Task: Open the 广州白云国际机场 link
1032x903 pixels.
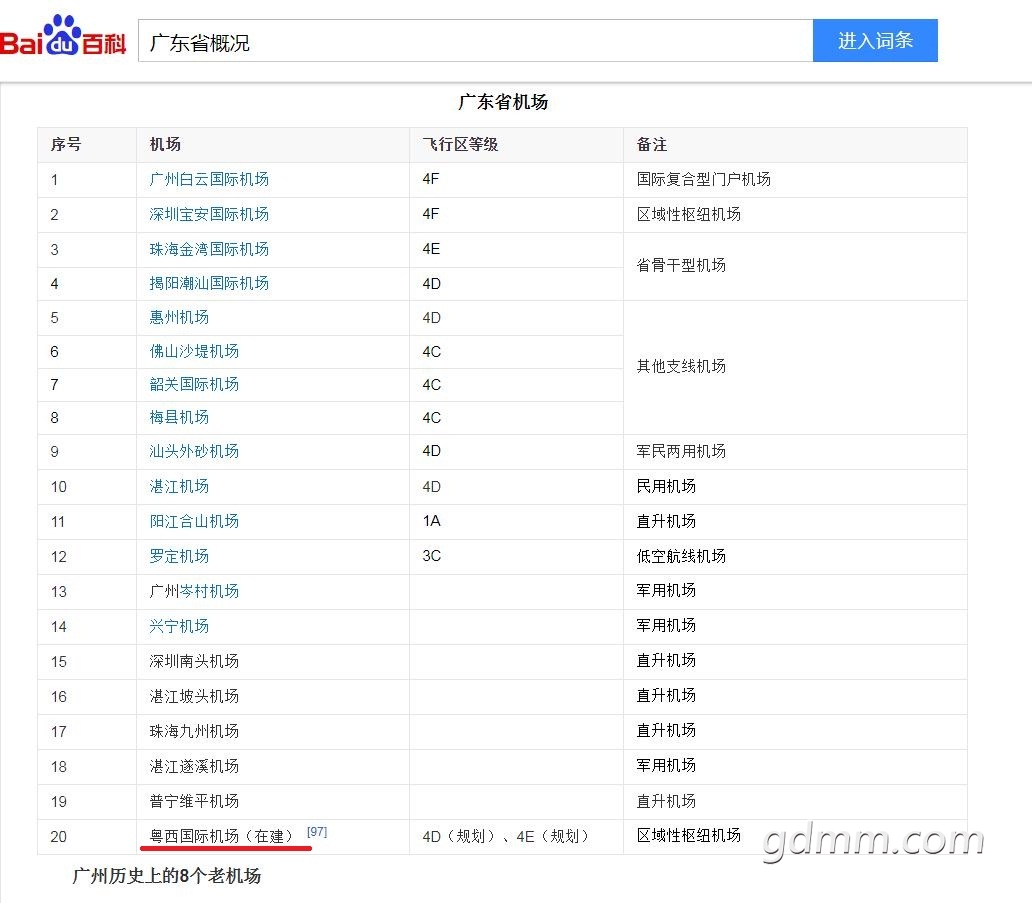Action: [x=209, y=179]
